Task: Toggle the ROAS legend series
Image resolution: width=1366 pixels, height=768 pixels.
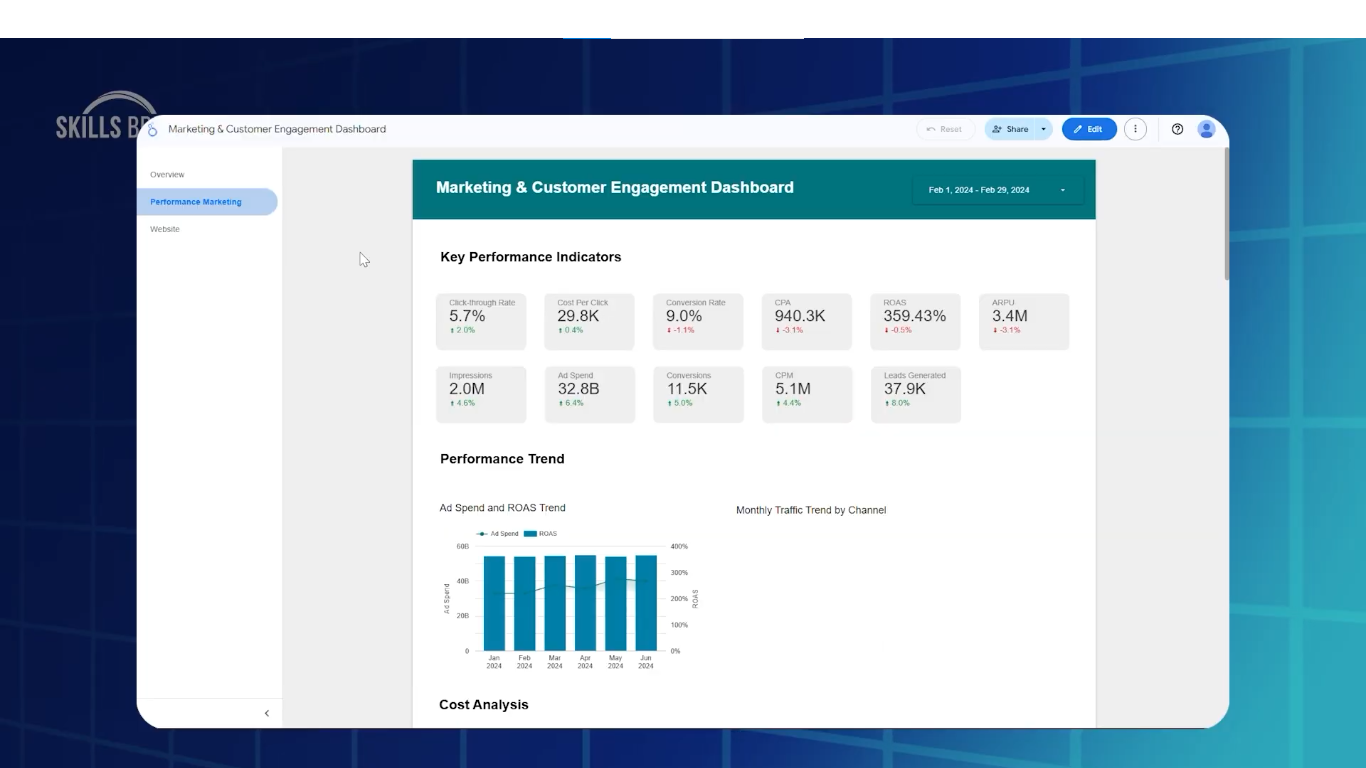Action: click(541, 534)
